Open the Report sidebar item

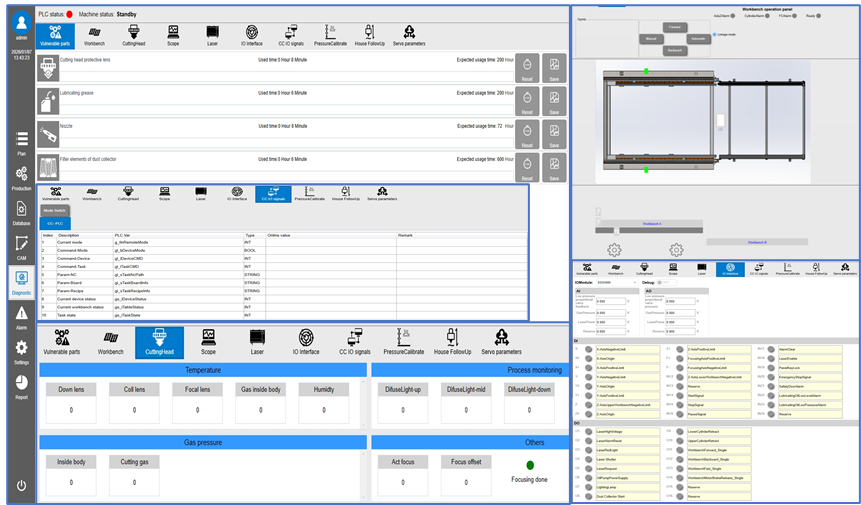pos(21,386)
